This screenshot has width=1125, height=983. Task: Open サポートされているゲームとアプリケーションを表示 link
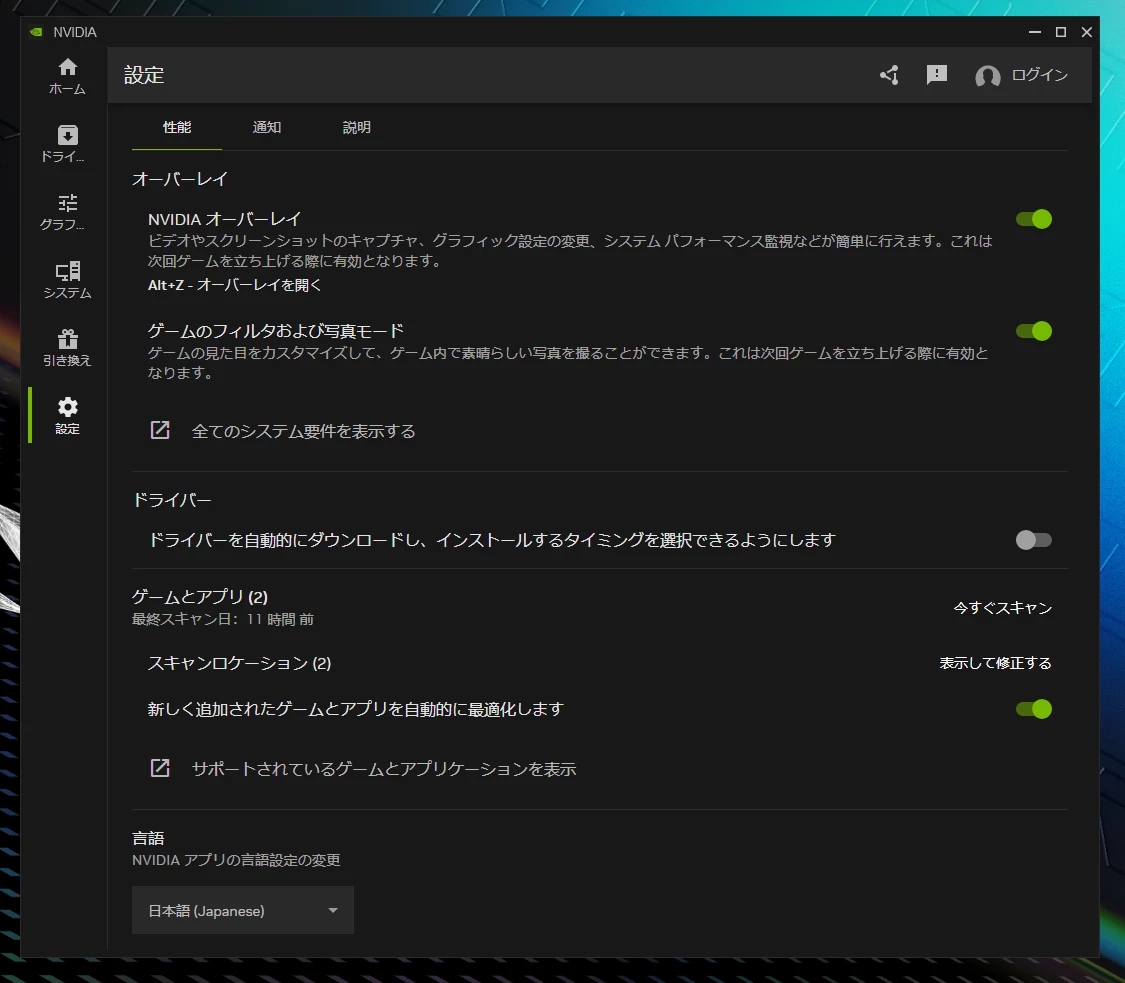384,768
